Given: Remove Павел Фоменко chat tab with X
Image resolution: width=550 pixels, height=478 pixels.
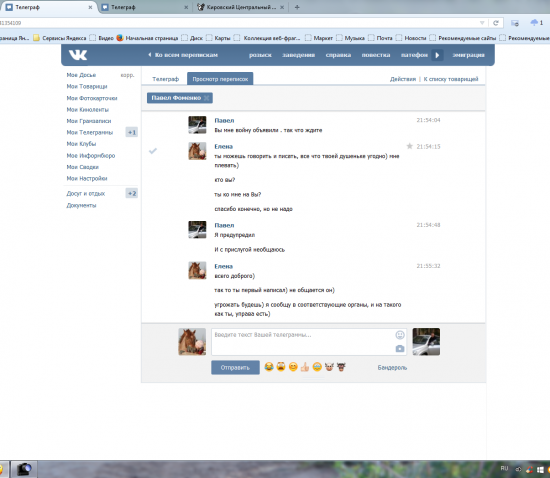Looking at the screenshot, I should pos(207,98).
